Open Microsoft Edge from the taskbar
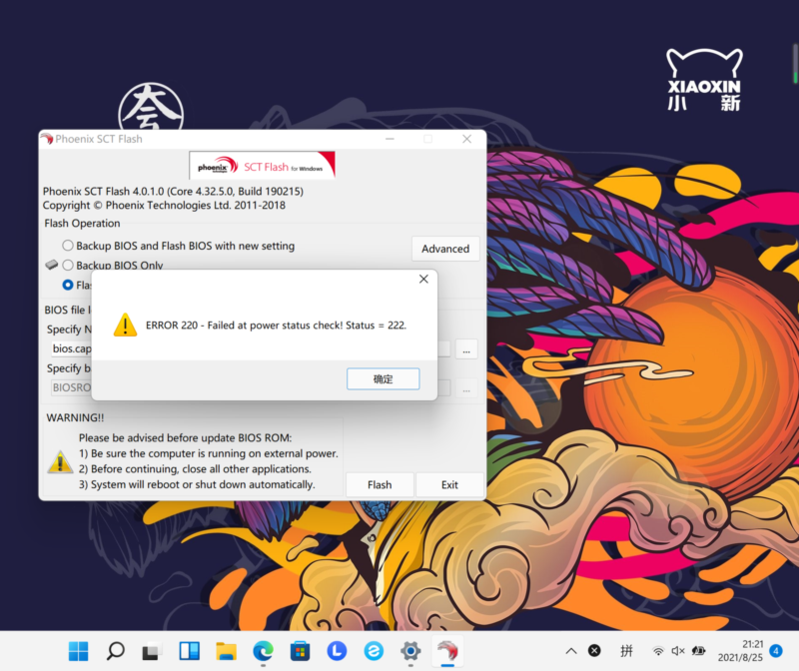The width and height of the screenshot is (799, 671). pyautogui.click(x=263, y=652)
